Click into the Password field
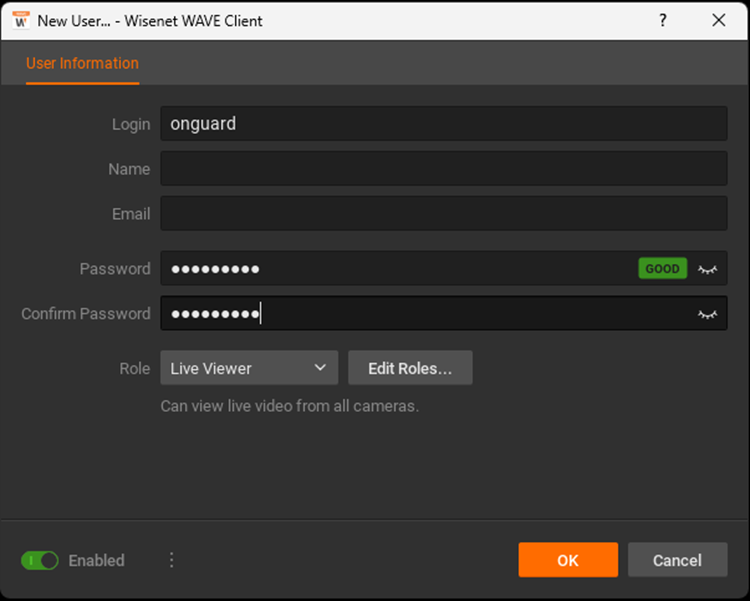 coord(444,268)
